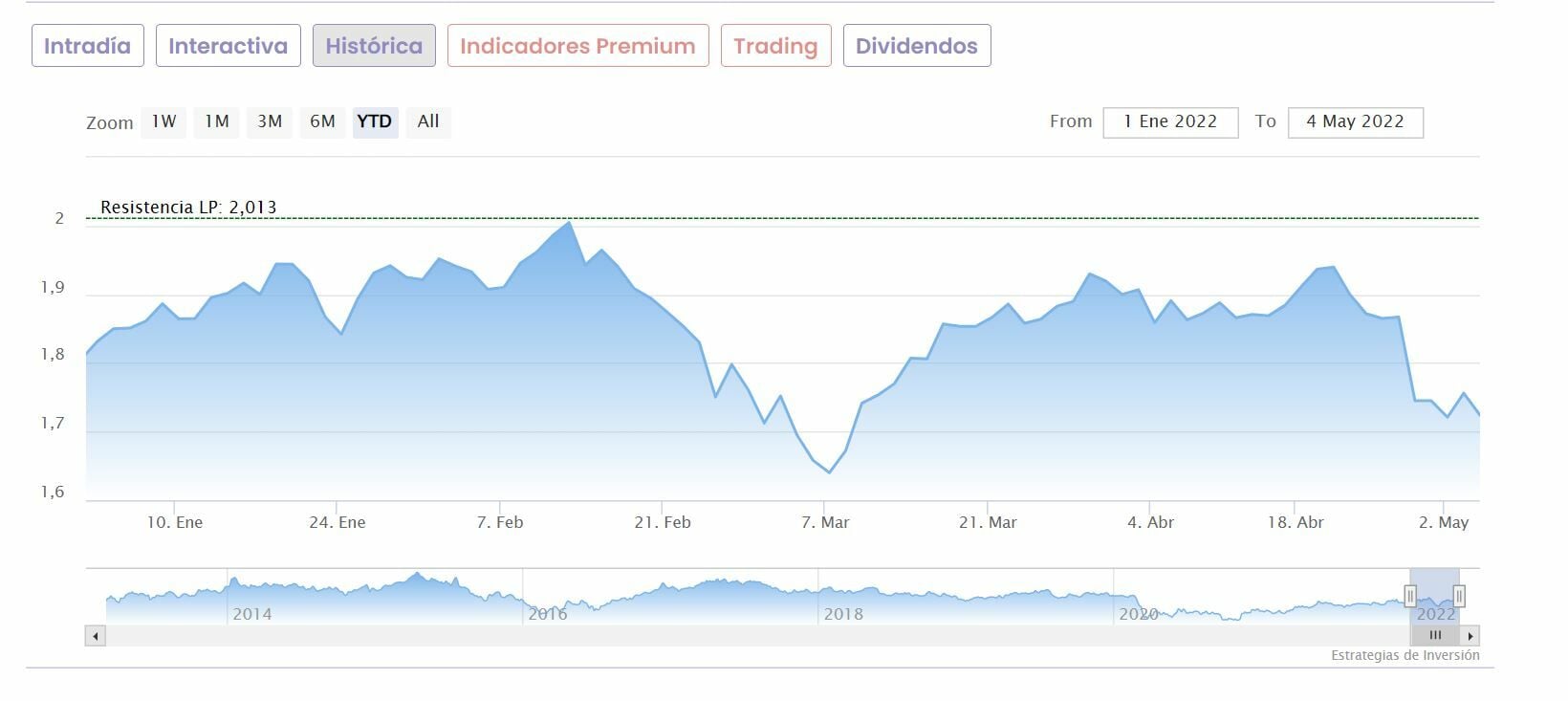Select the 3M zoom range
Viewport: 1568px width, 701px height.
270,121
